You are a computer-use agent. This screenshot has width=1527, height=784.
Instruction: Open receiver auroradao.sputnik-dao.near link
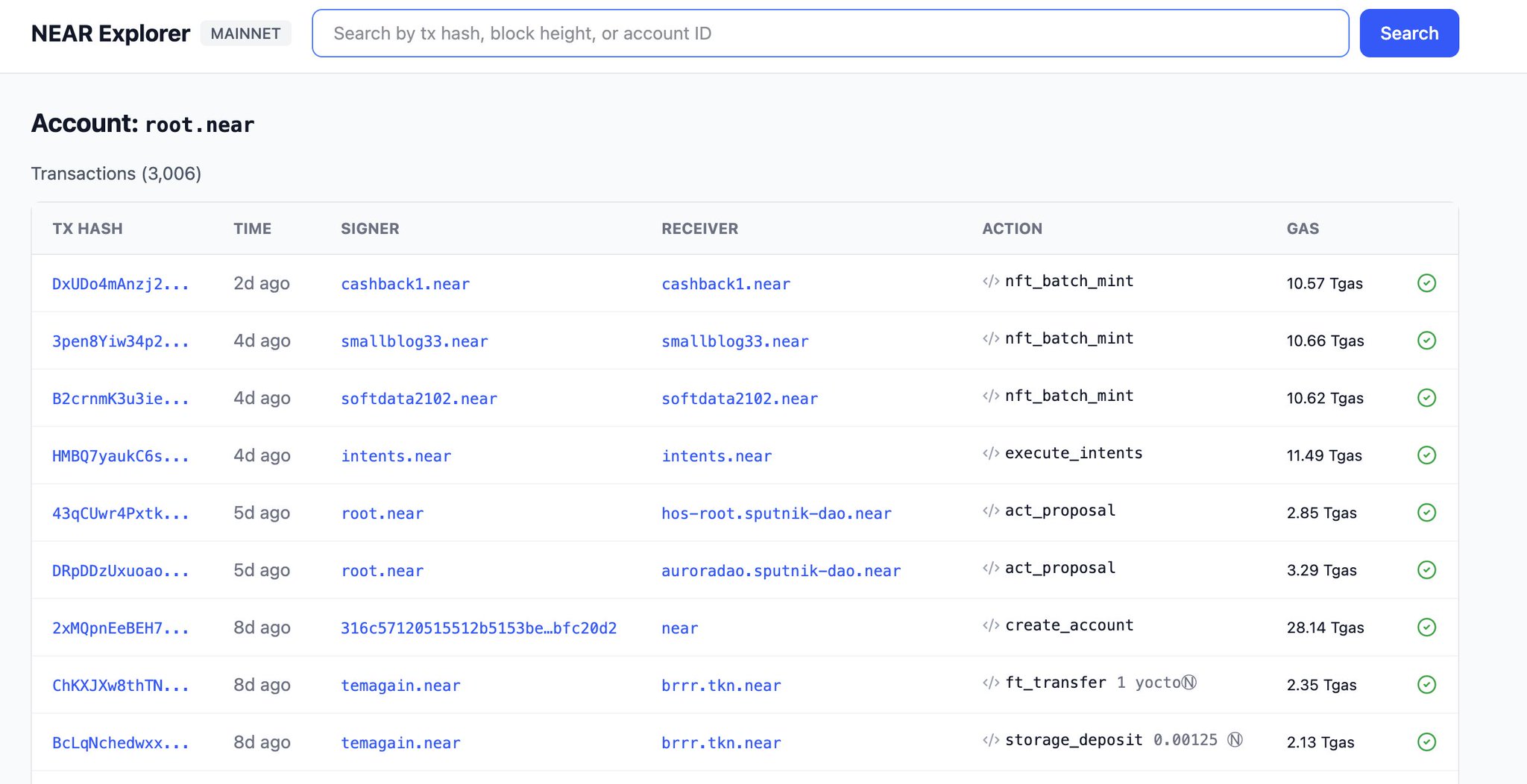click(781, 571)
